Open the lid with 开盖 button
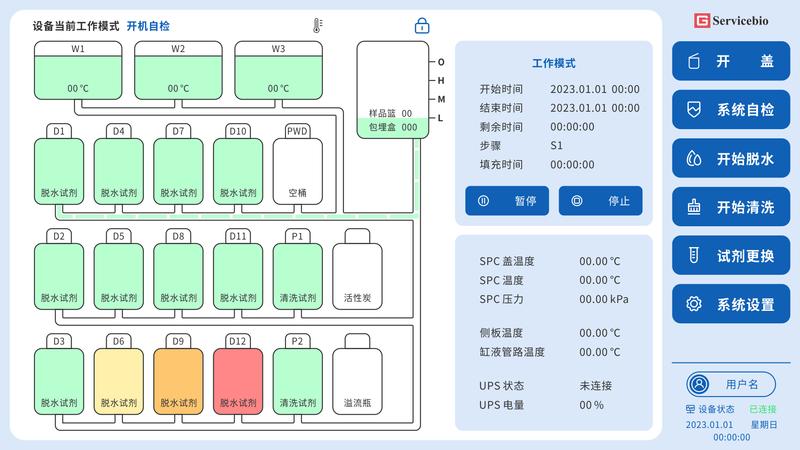This screenshot has width=800, height=450. tap(731, 61)
